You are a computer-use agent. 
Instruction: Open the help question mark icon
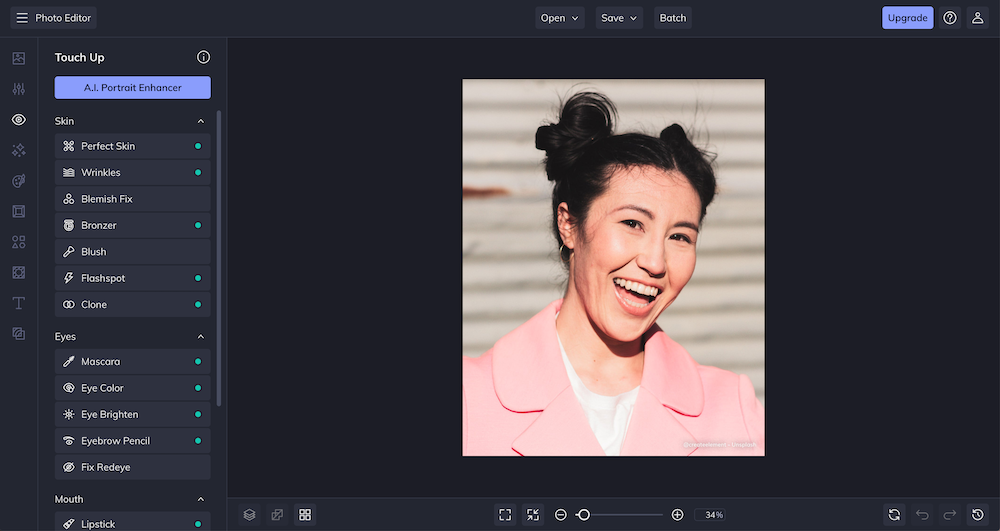(x=950, y=18)
